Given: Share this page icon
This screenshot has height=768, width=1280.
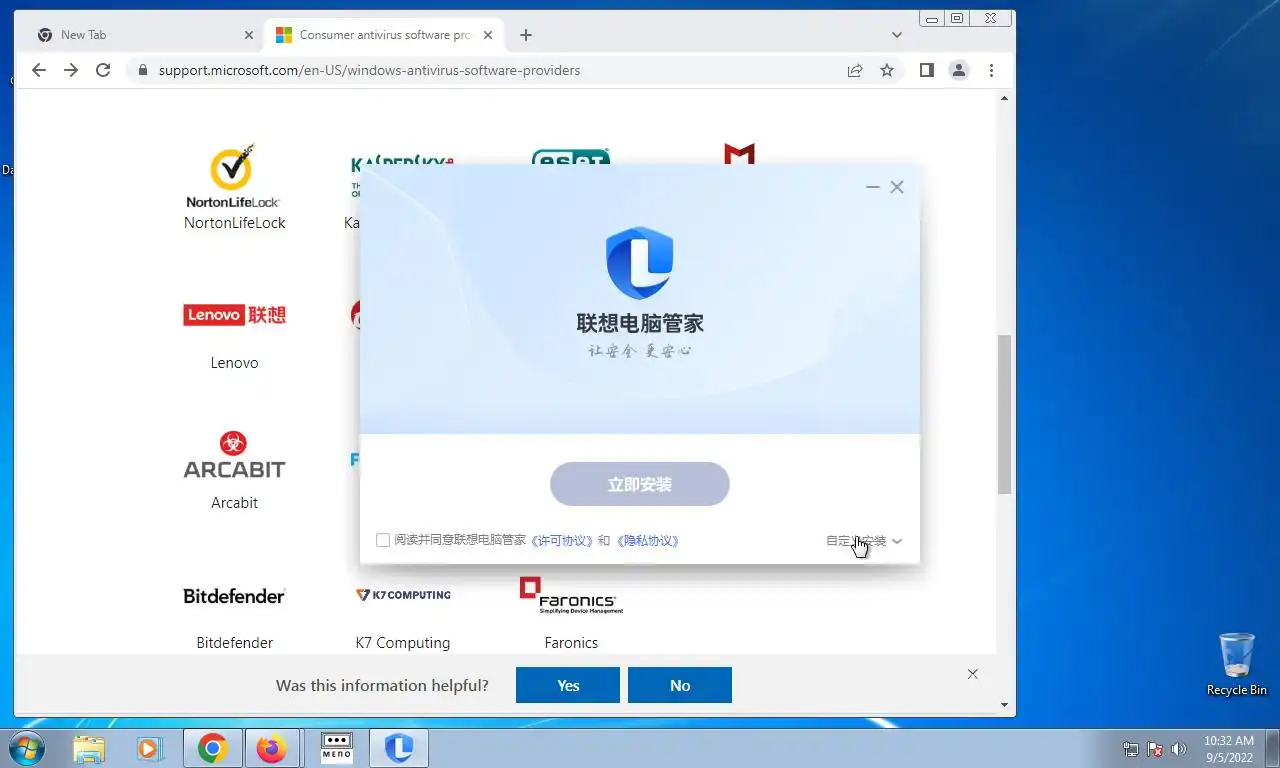Looking at the screenshot, I should 855,70.
